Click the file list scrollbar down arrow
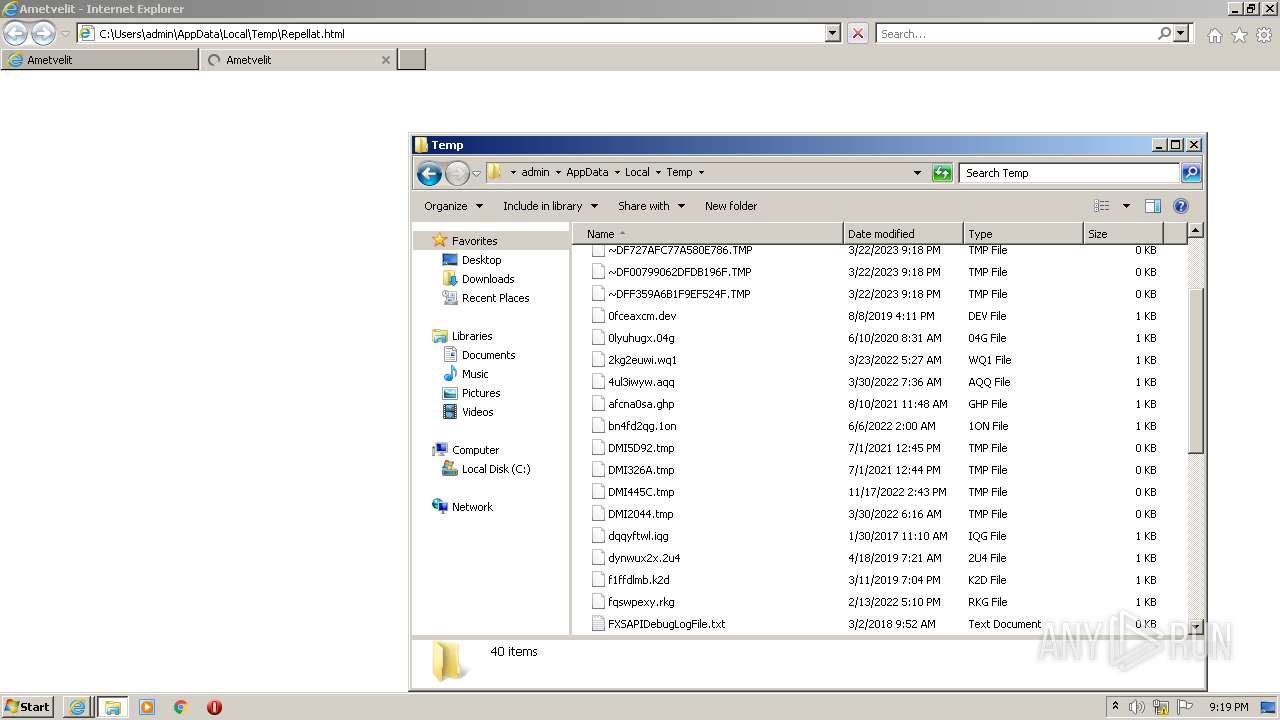Viewport: 1280px width, 720px height. (x=1195, y=627)
